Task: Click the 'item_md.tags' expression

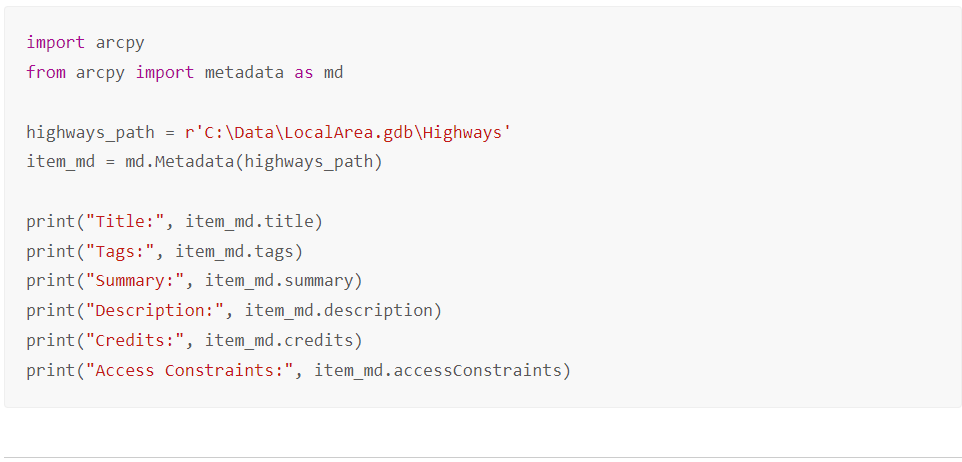Action: (x=234, y=251)
